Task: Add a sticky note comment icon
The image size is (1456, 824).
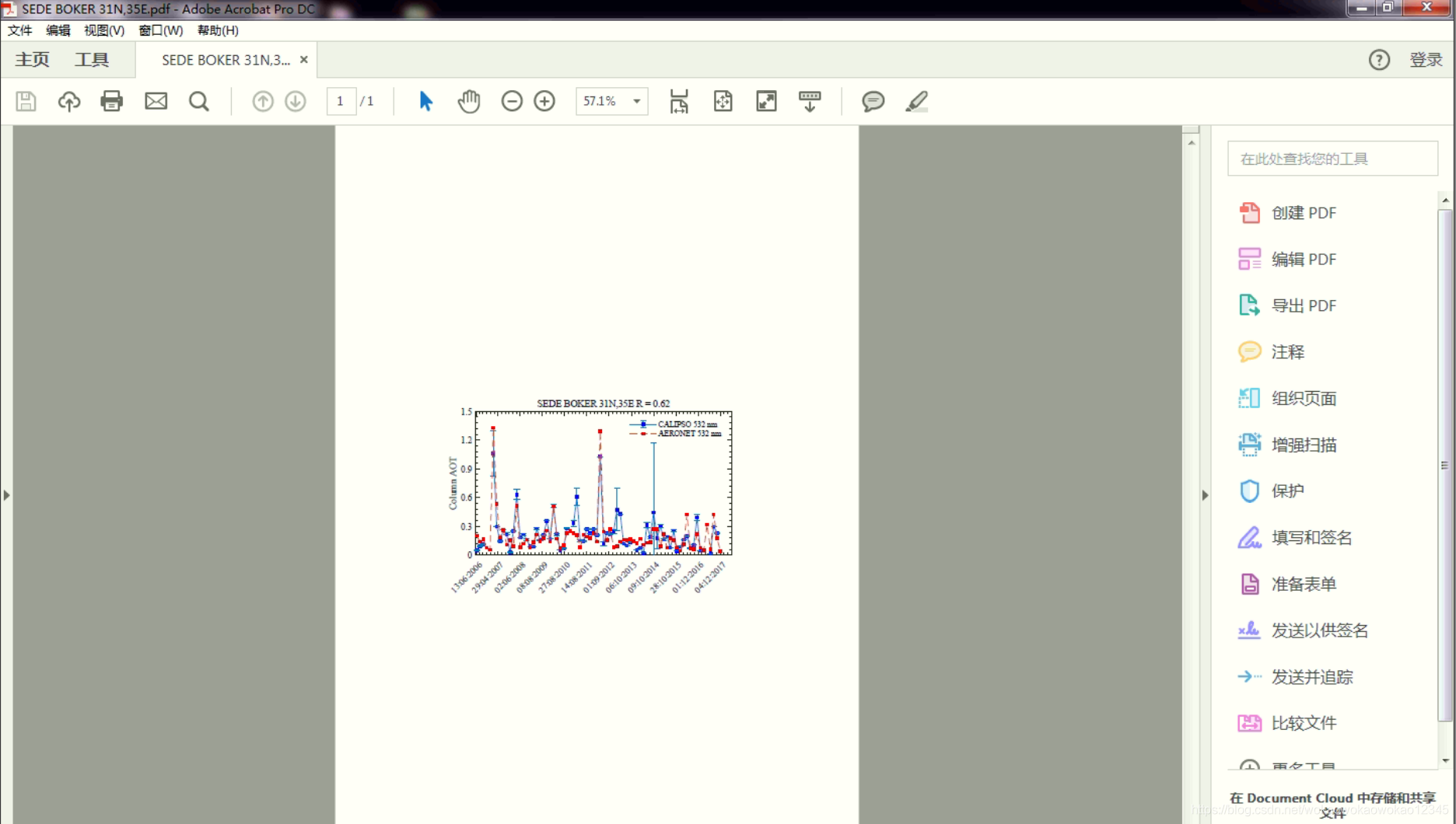Action: tap(873, 101)
